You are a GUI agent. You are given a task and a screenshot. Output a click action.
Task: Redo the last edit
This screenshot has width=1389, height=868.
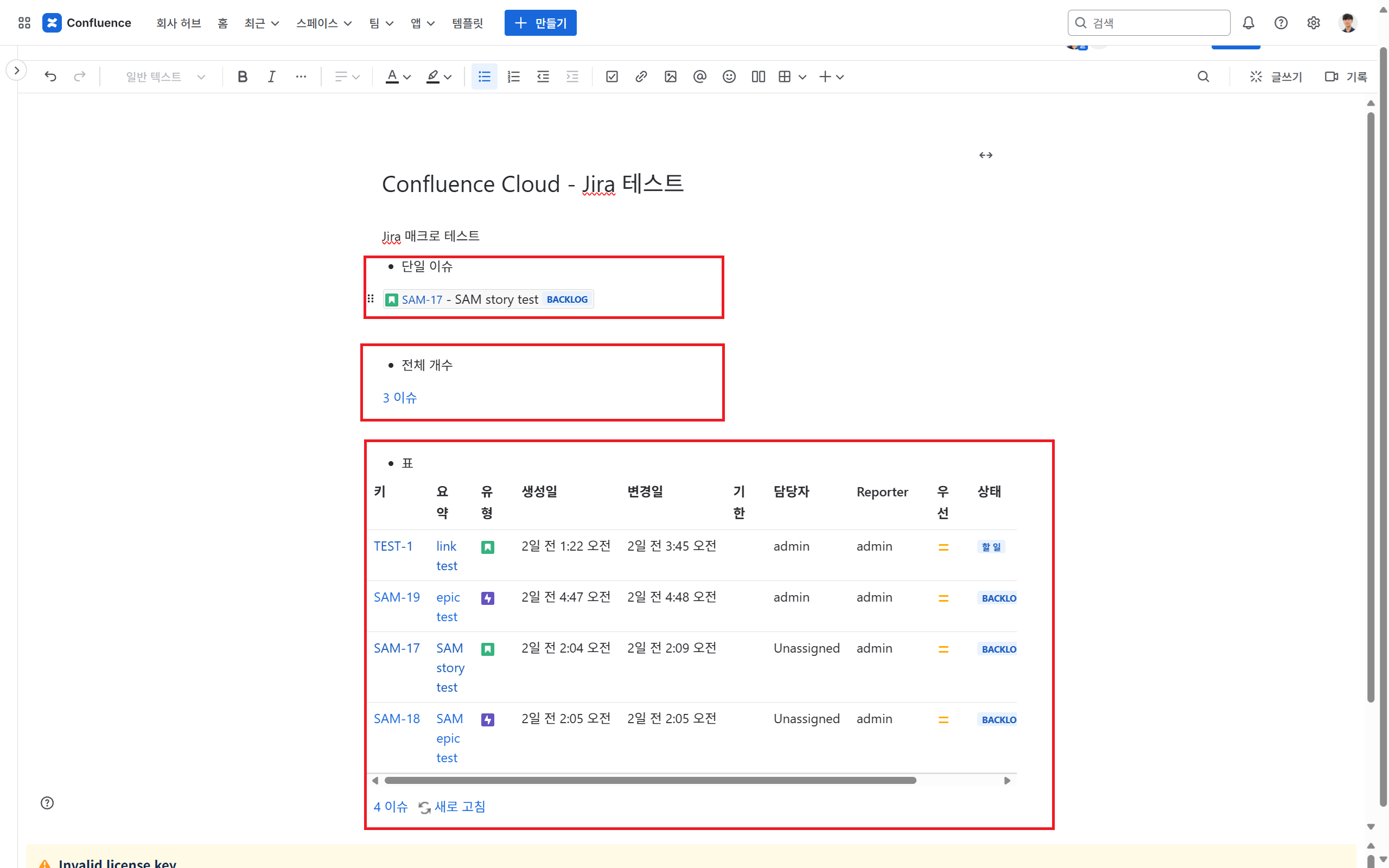point(80,76)
